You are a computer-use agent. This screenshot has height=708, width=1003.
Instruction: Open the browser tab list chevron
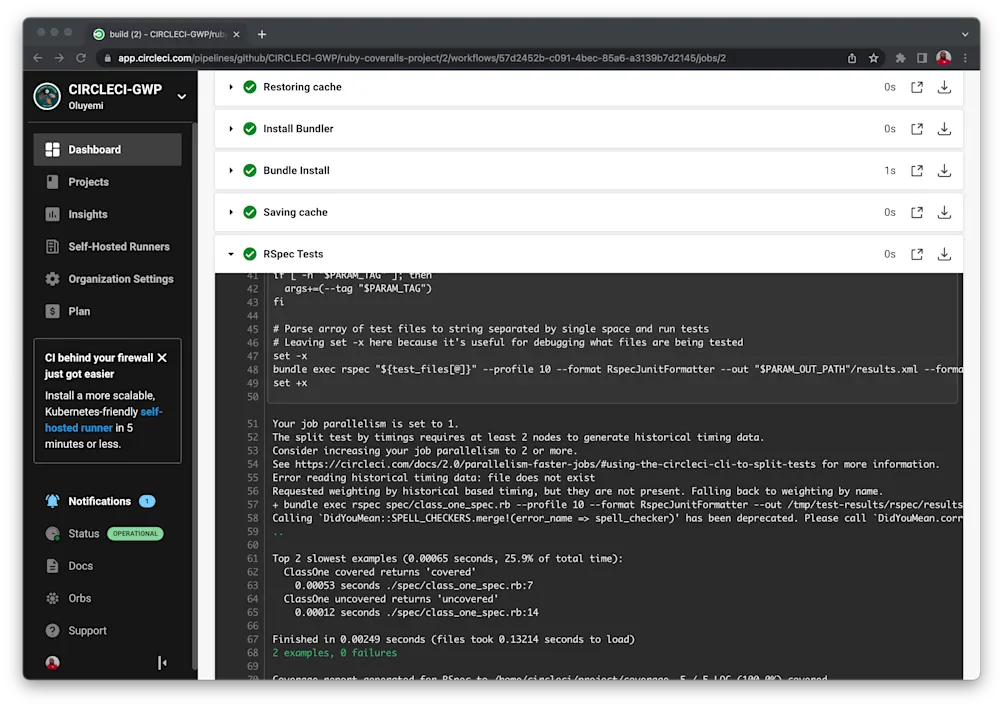(965, 35)
